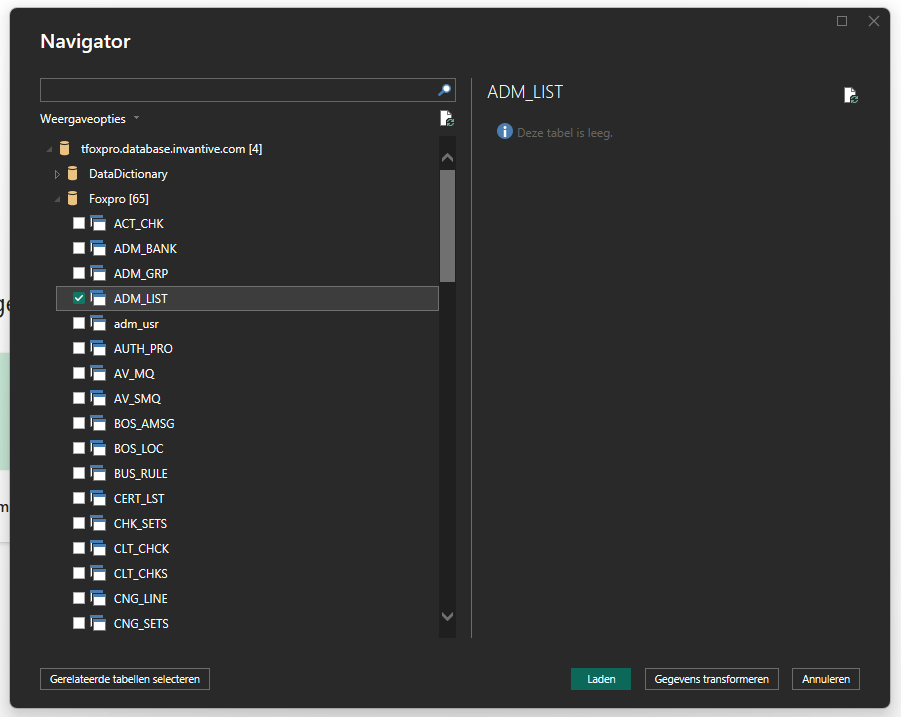This screenshot has height=717, width=901.
Task: Open the Weergaveopties dropdown
Action: pos(90,119)
